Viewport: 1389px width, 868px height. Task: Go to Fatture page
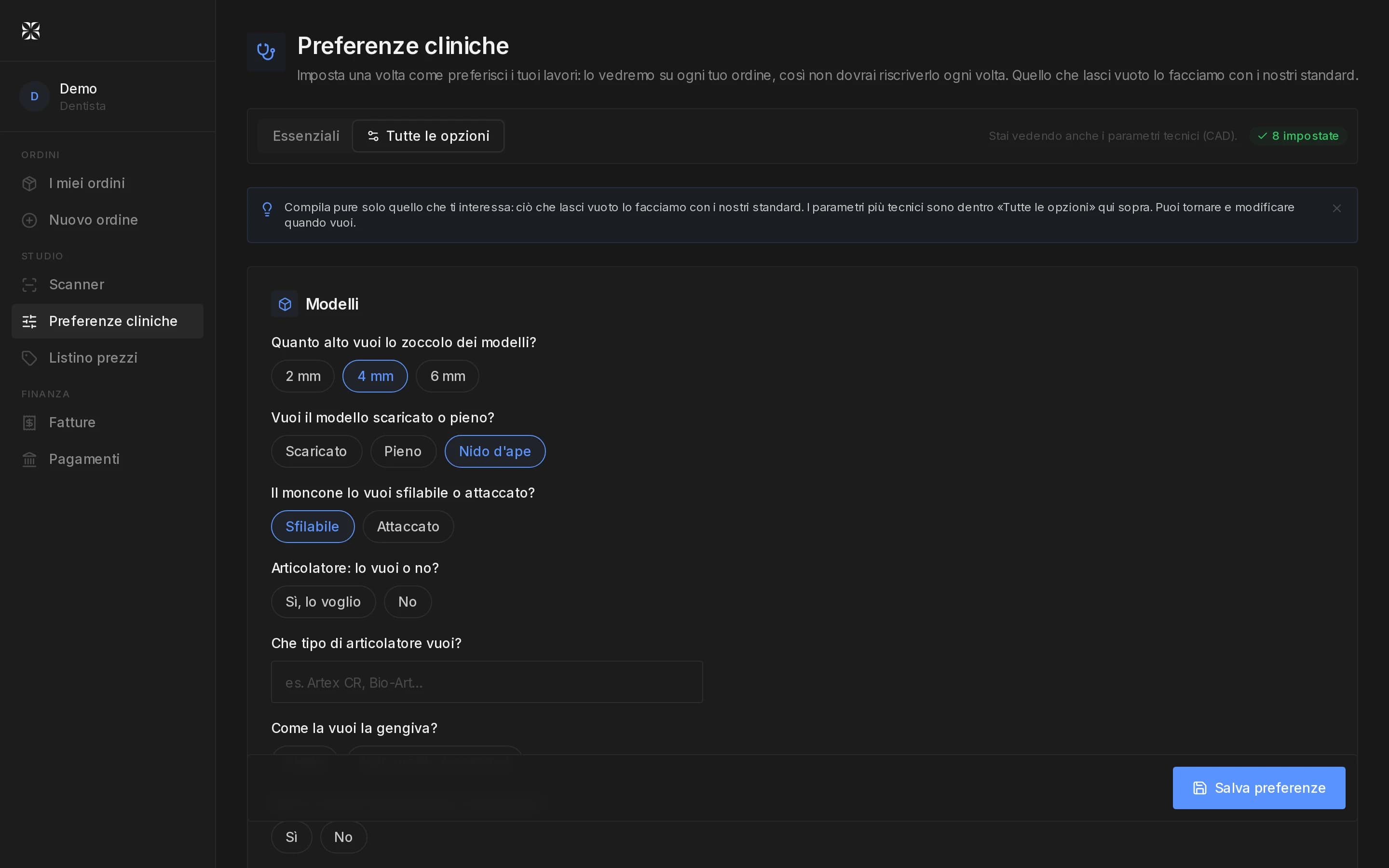click(x=108, y=422)
